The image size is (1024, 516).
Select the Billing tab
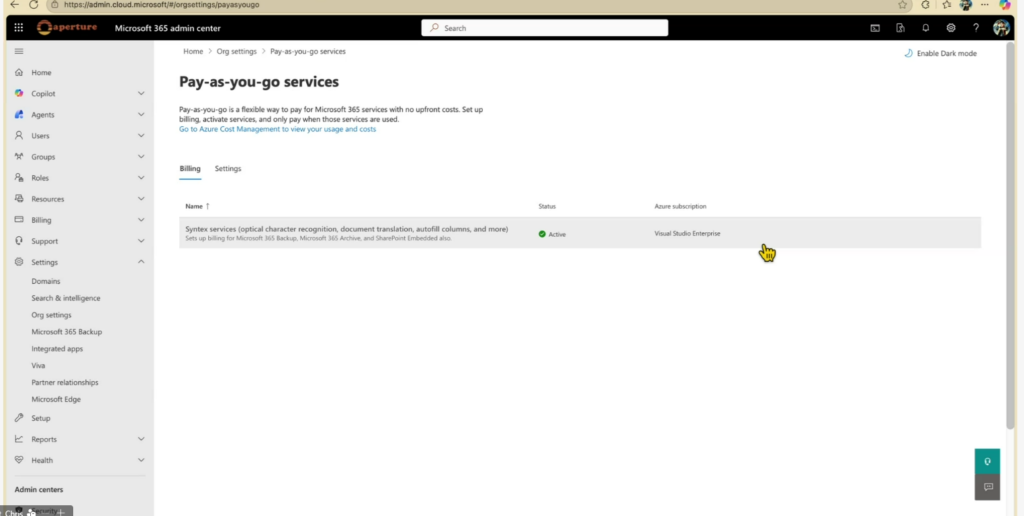click(x=190, y=169)
